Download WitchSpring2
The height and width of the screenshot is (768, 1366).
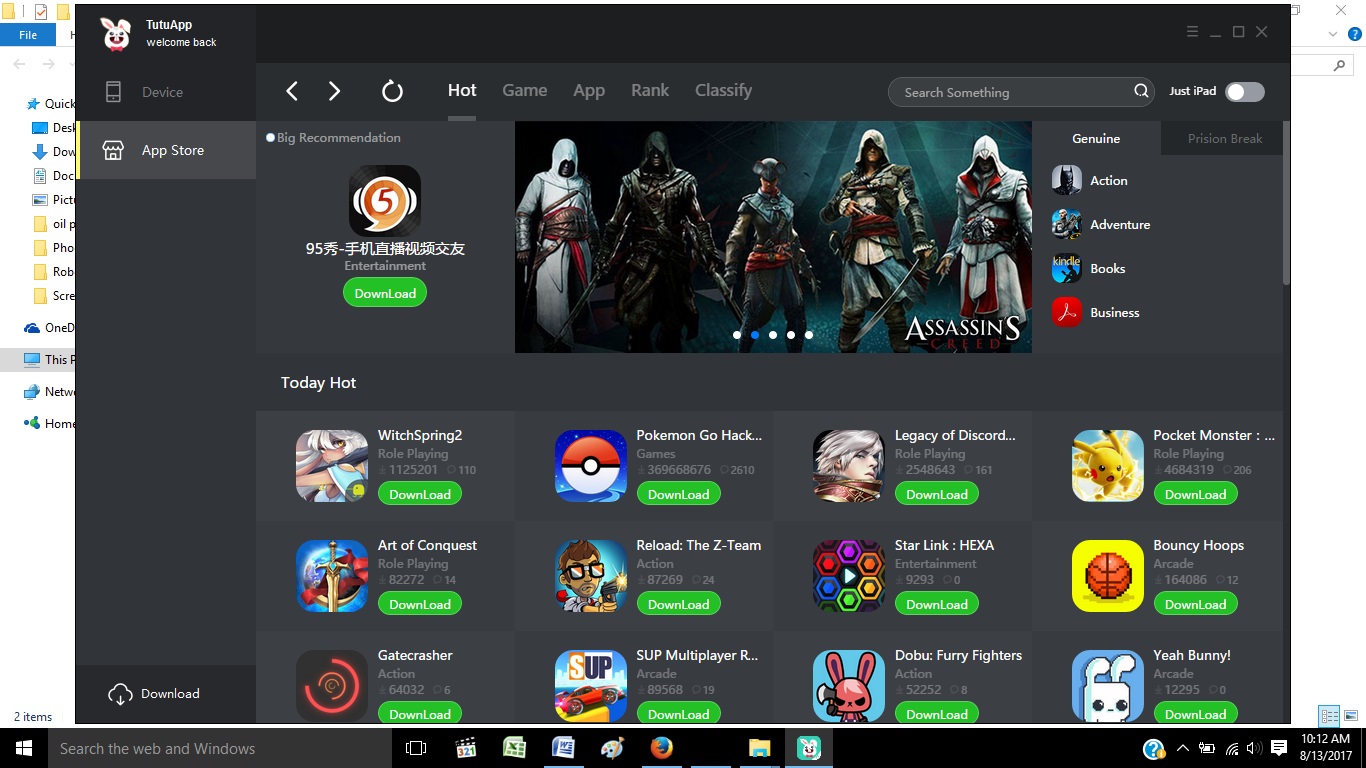tap(420, 494)
